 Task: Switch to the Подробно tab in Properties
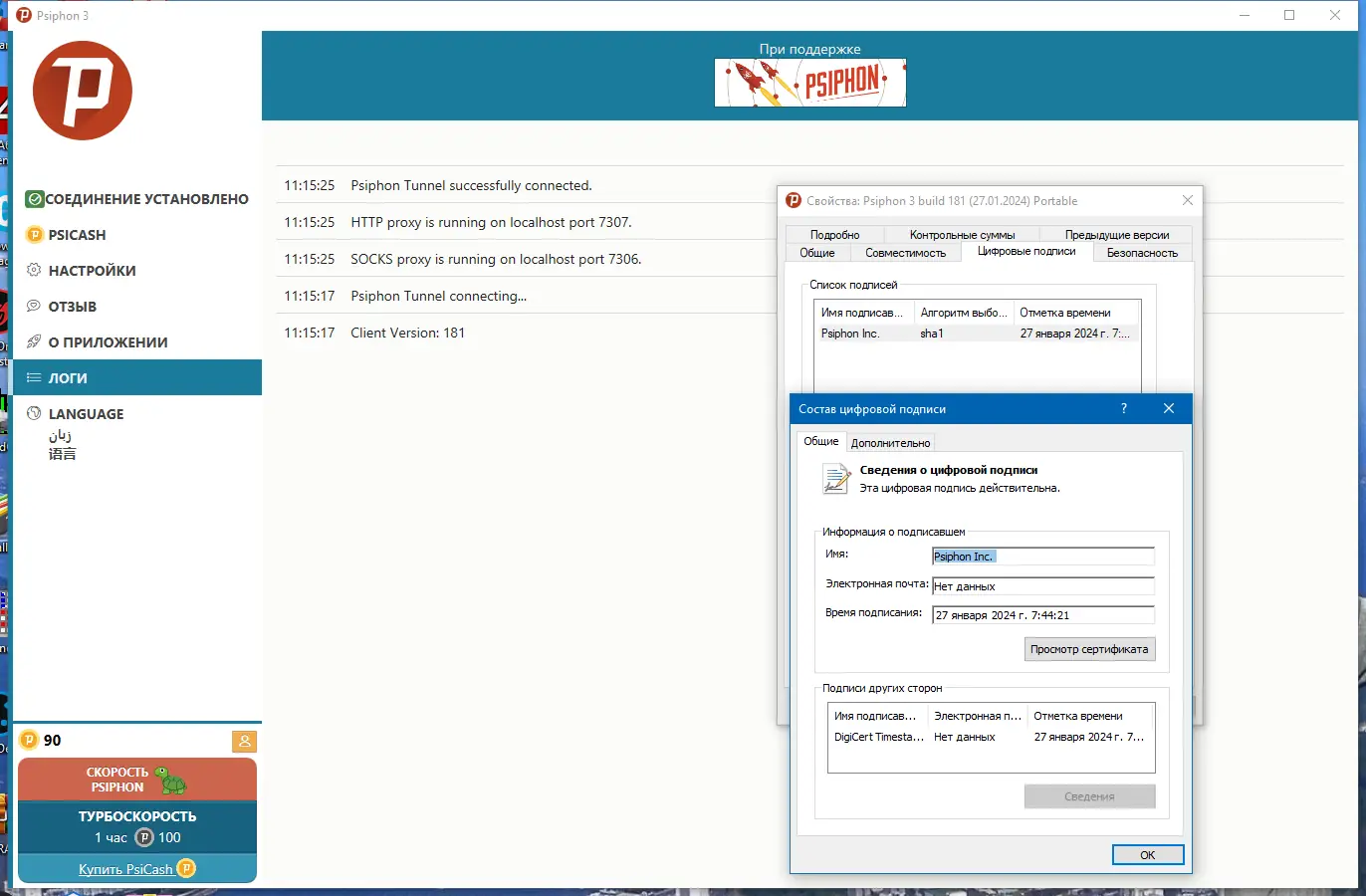(x=834, y=235)
